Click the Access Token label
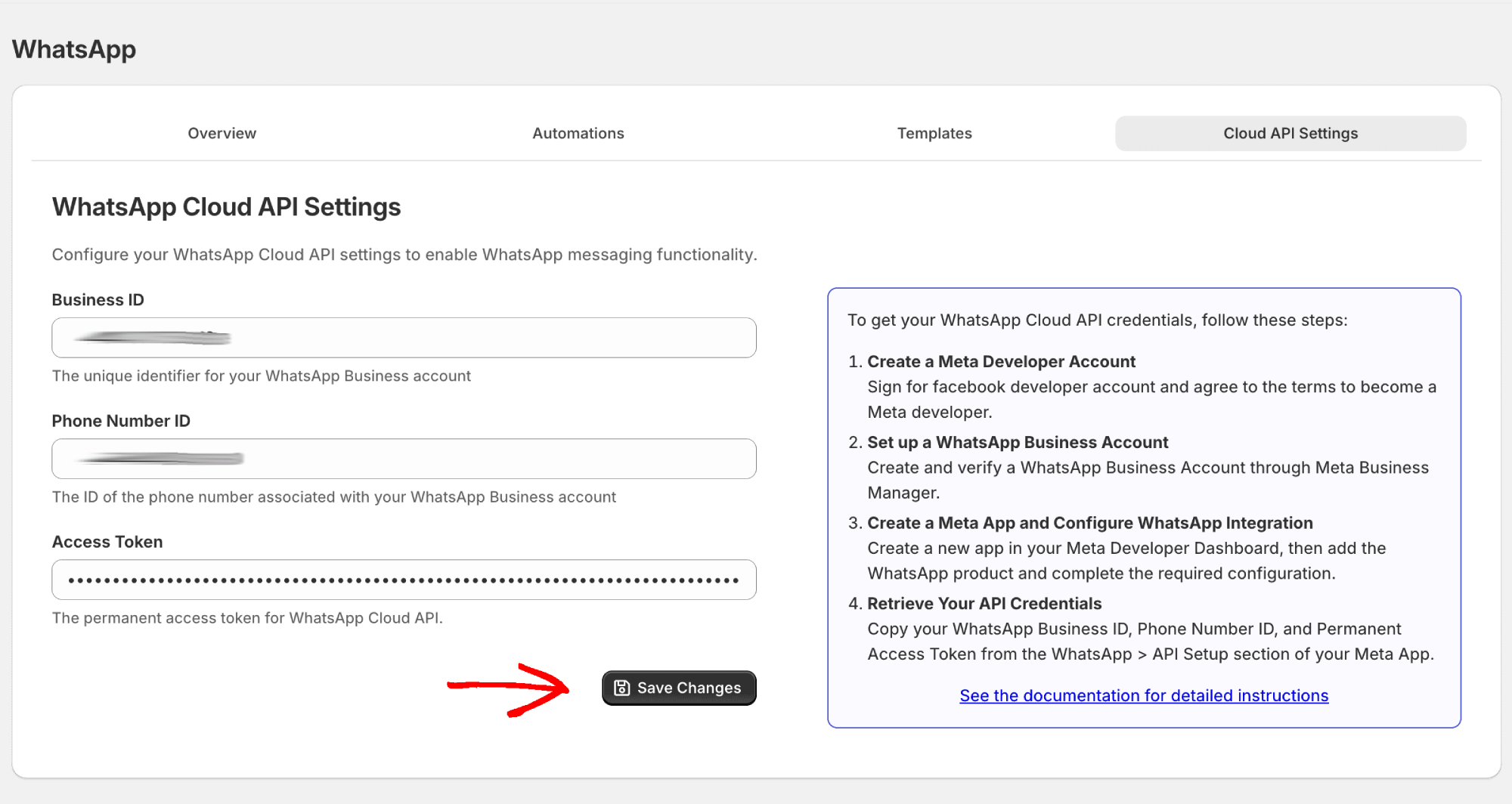1512x804 pixels. [x=107, y=542]
